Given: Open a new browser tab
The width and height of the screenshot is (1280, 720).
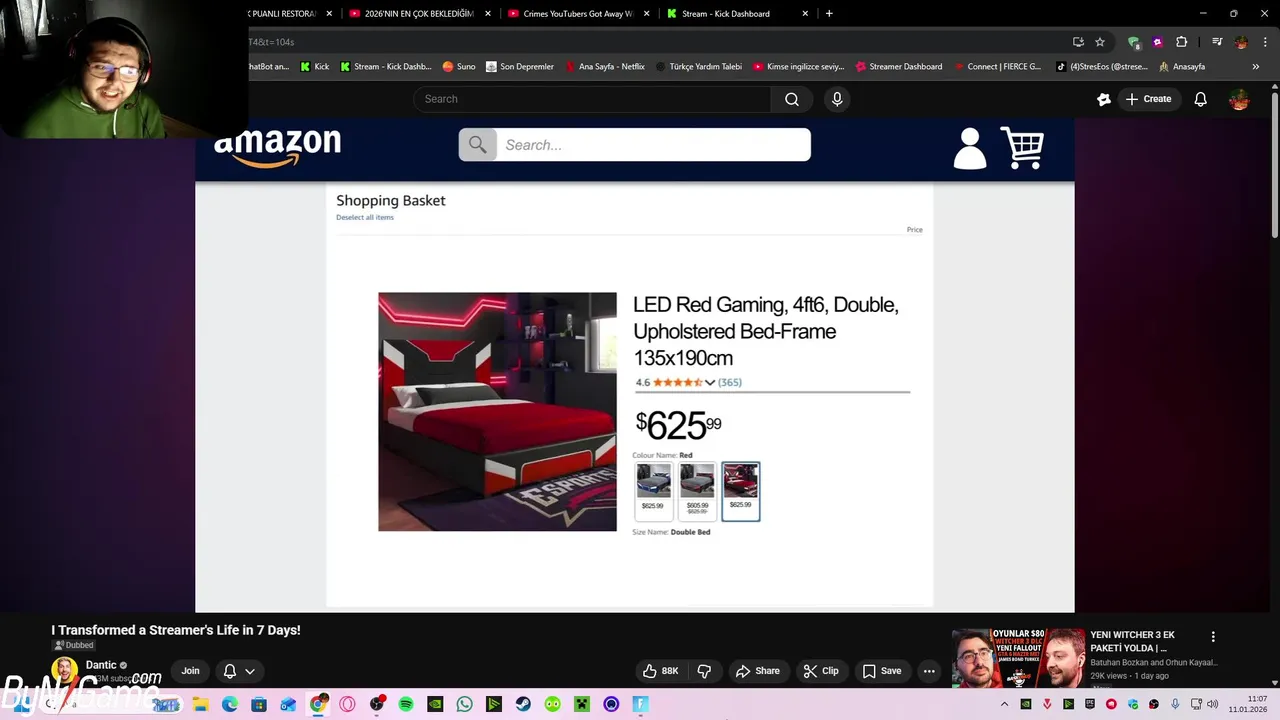Looking at the screenshot, I should click(x=829, y=14).
